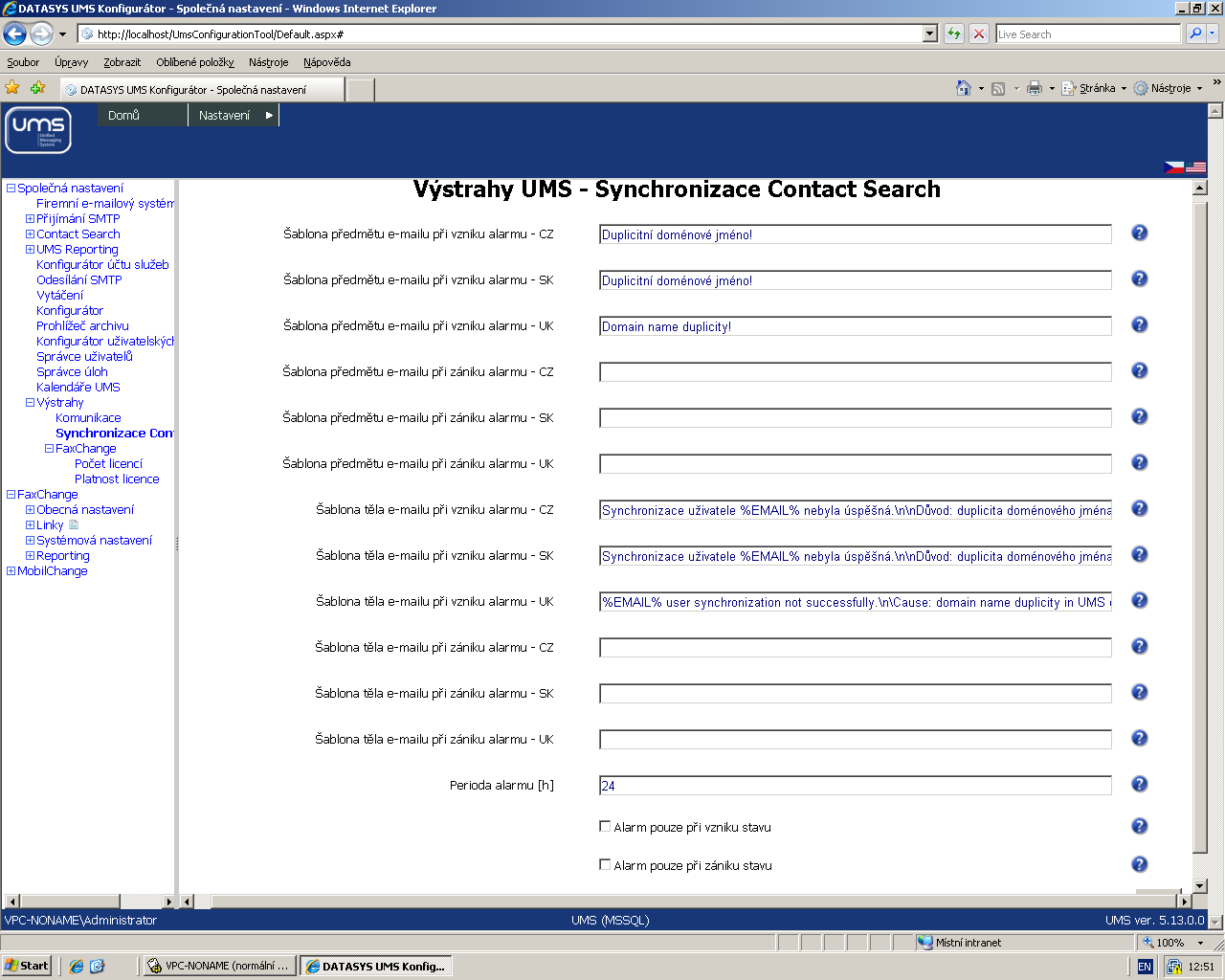Open help for 'Alarm pouze při zániku stavu'

coord(1139,864)
